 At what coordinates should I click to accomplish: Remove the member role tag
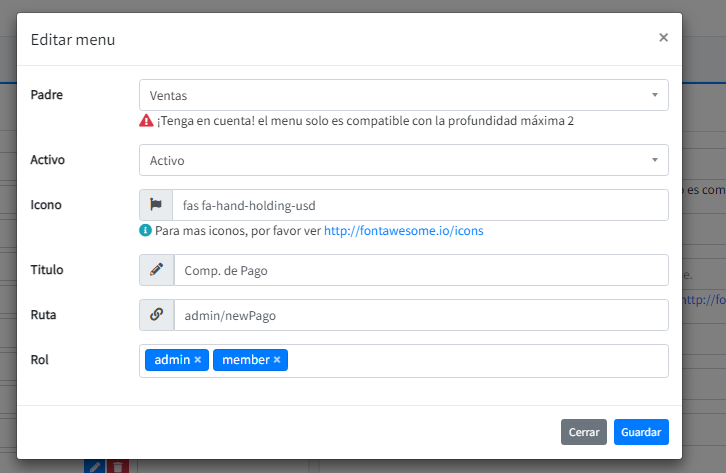(x=277, y=360)
